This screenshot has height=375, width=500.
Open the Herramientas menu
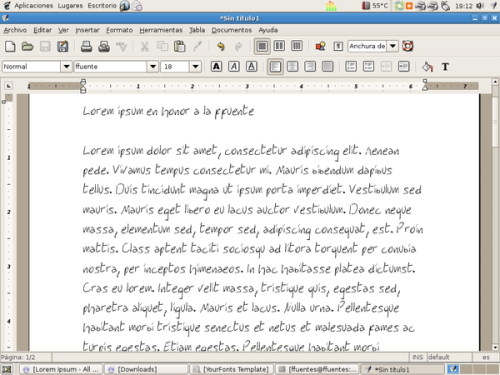(x=161, y=30)
